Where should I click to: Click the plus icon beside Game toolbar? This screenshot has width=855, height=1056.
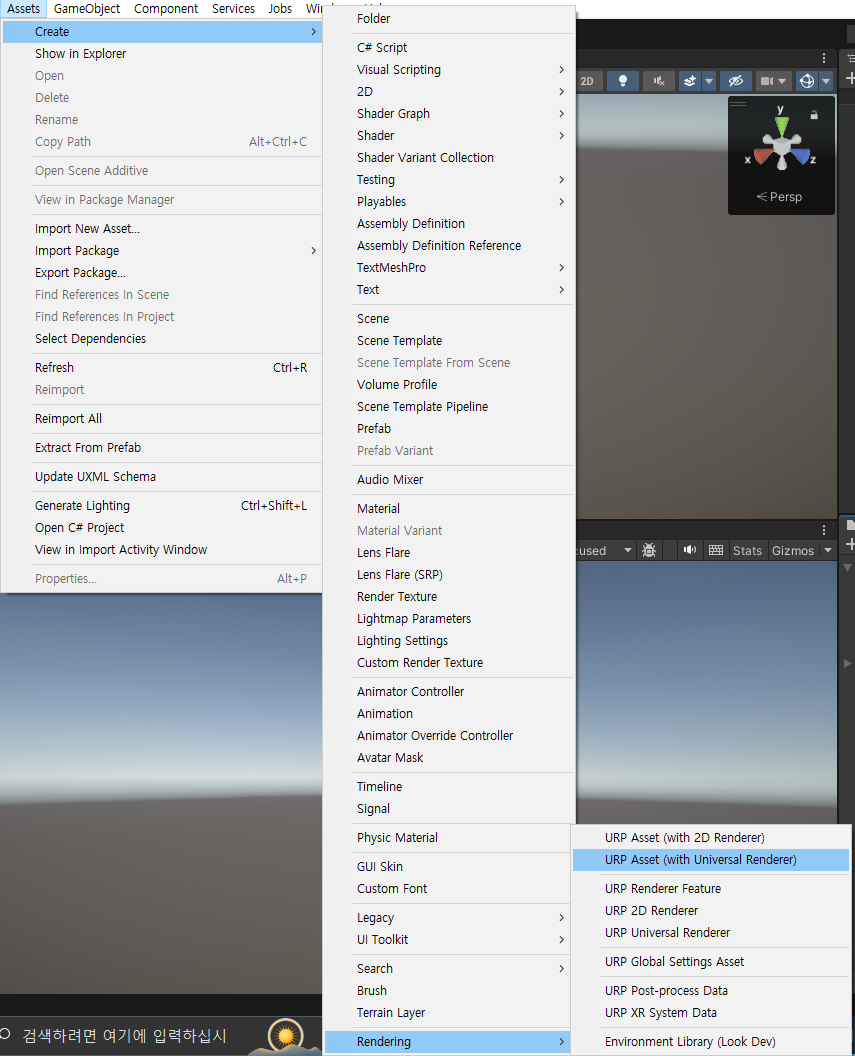coord(850,544)
